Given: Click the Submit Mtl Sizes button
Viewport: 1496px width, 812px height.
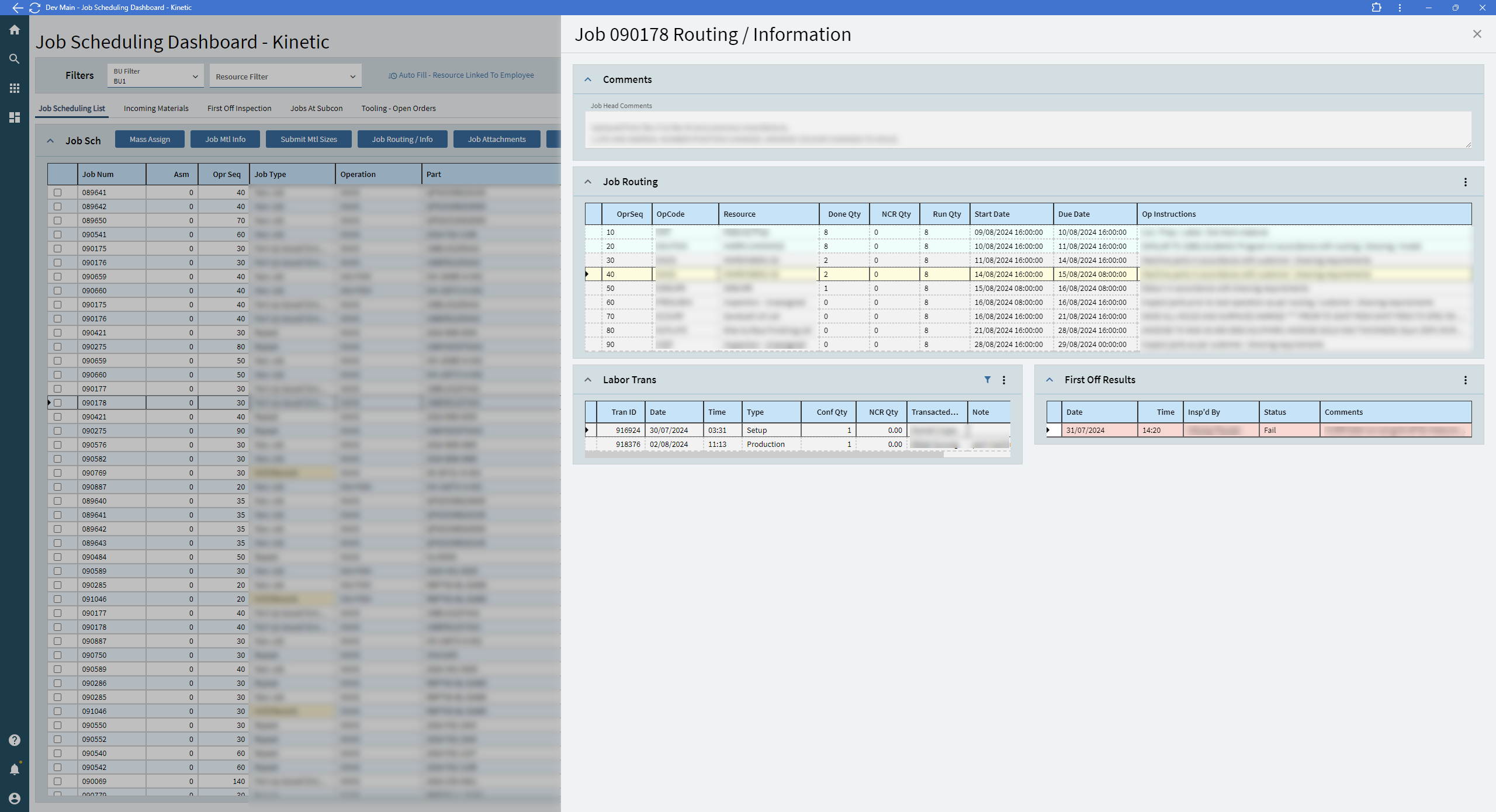Looking at the screenshot, I should (x=309, y=139).
